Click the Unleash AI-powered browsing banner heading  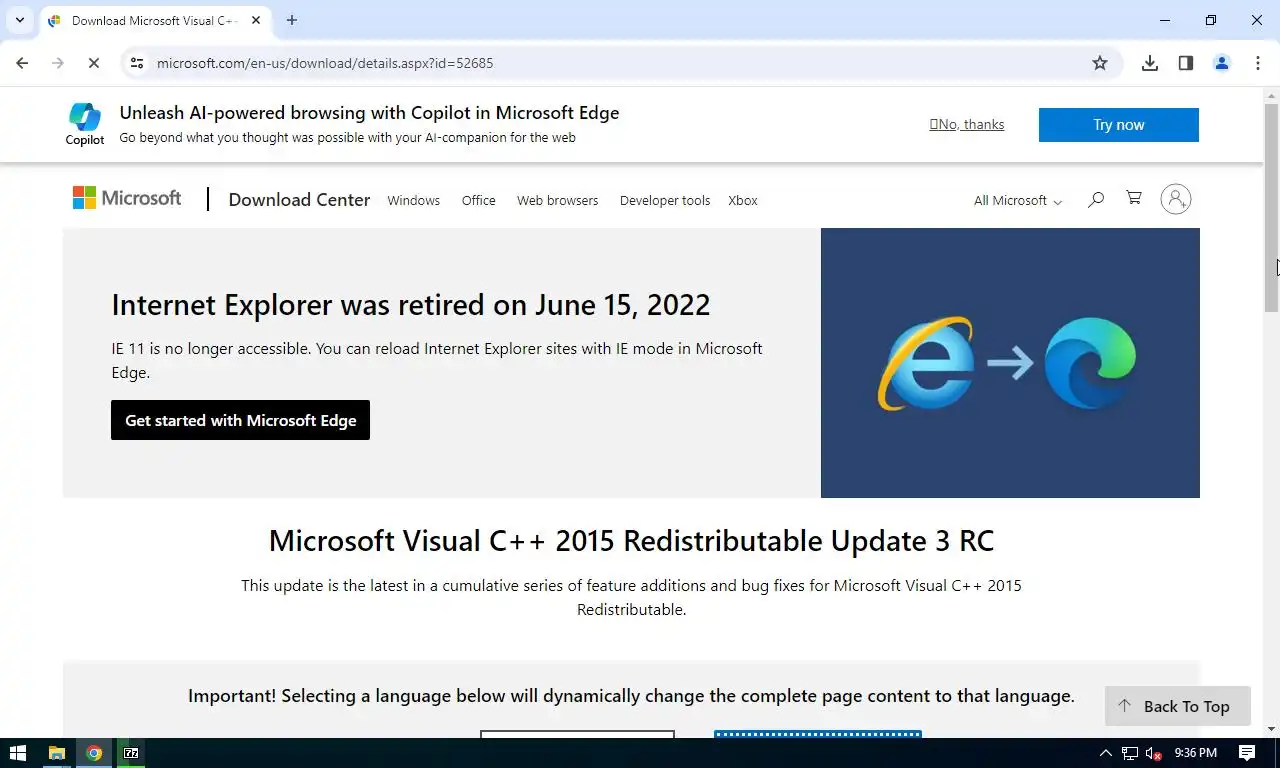tap(369, 113)
